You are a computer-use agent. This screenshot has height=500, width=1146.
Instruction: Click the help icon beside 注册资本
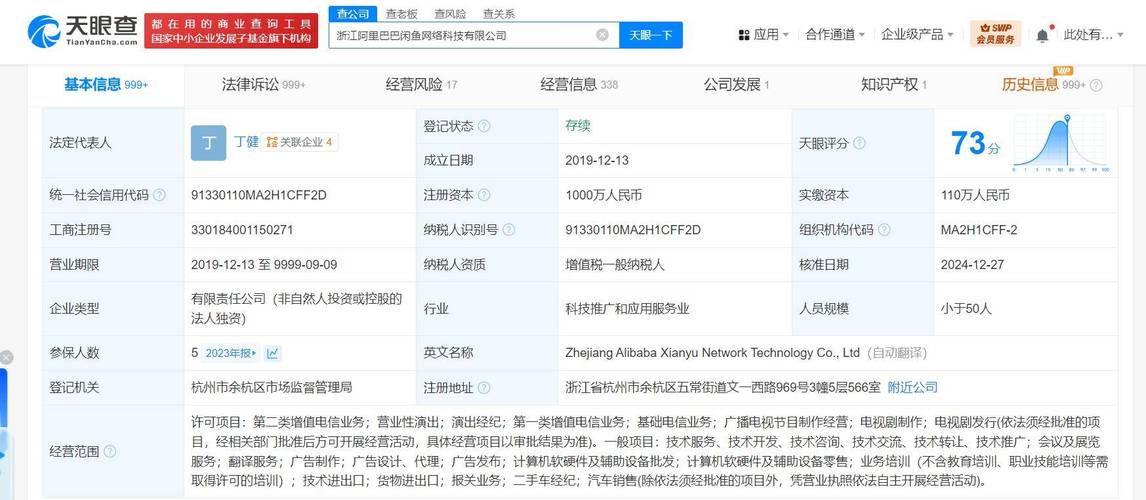[484, 195]
